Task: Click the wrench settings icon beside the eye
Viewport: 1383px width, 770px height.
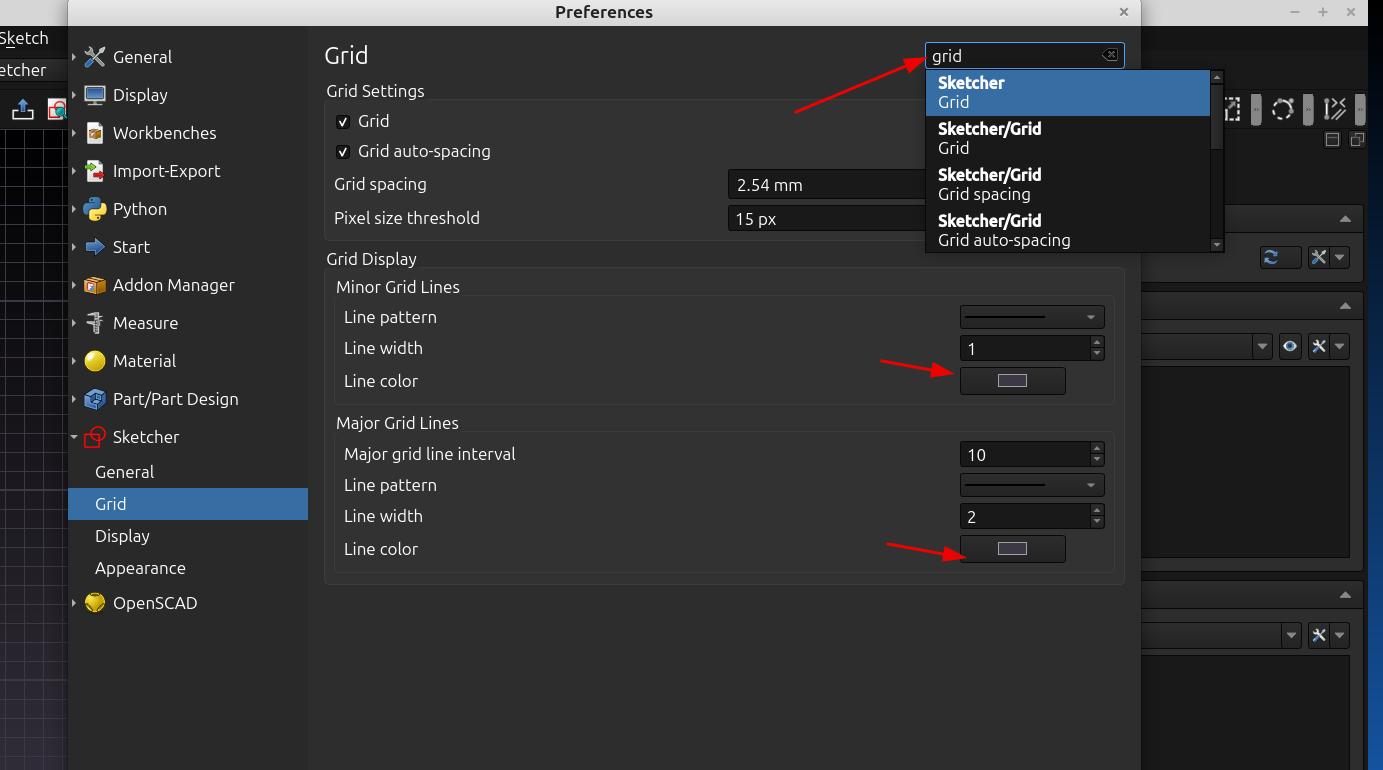Action: coord(1319,347)
